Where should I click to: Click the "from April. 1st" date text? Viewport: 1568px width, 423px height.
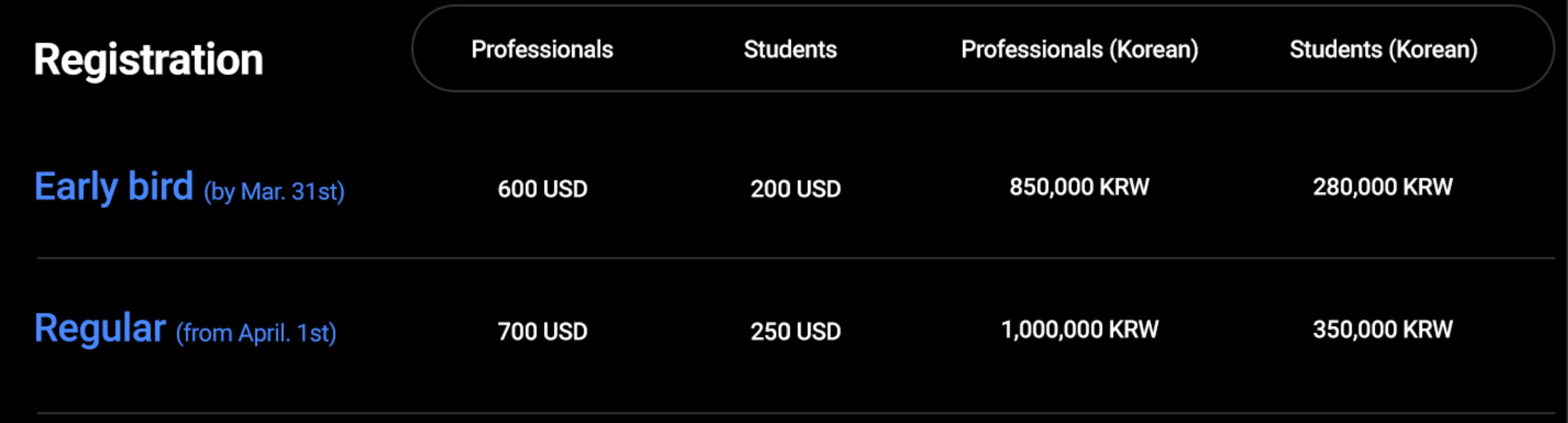click(256, 333)
